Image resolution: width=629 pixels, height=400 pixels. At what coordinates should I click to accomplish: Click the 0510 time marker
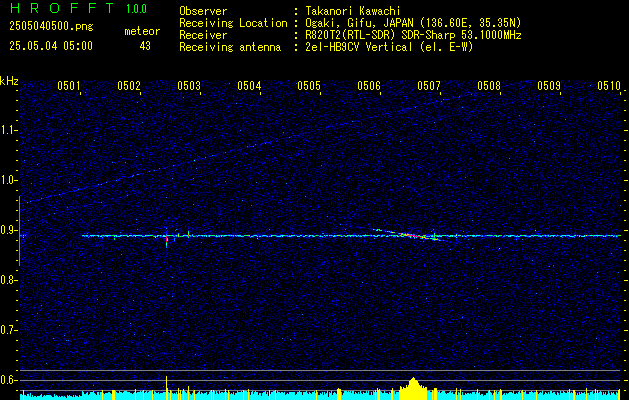[x=609, y=86]
